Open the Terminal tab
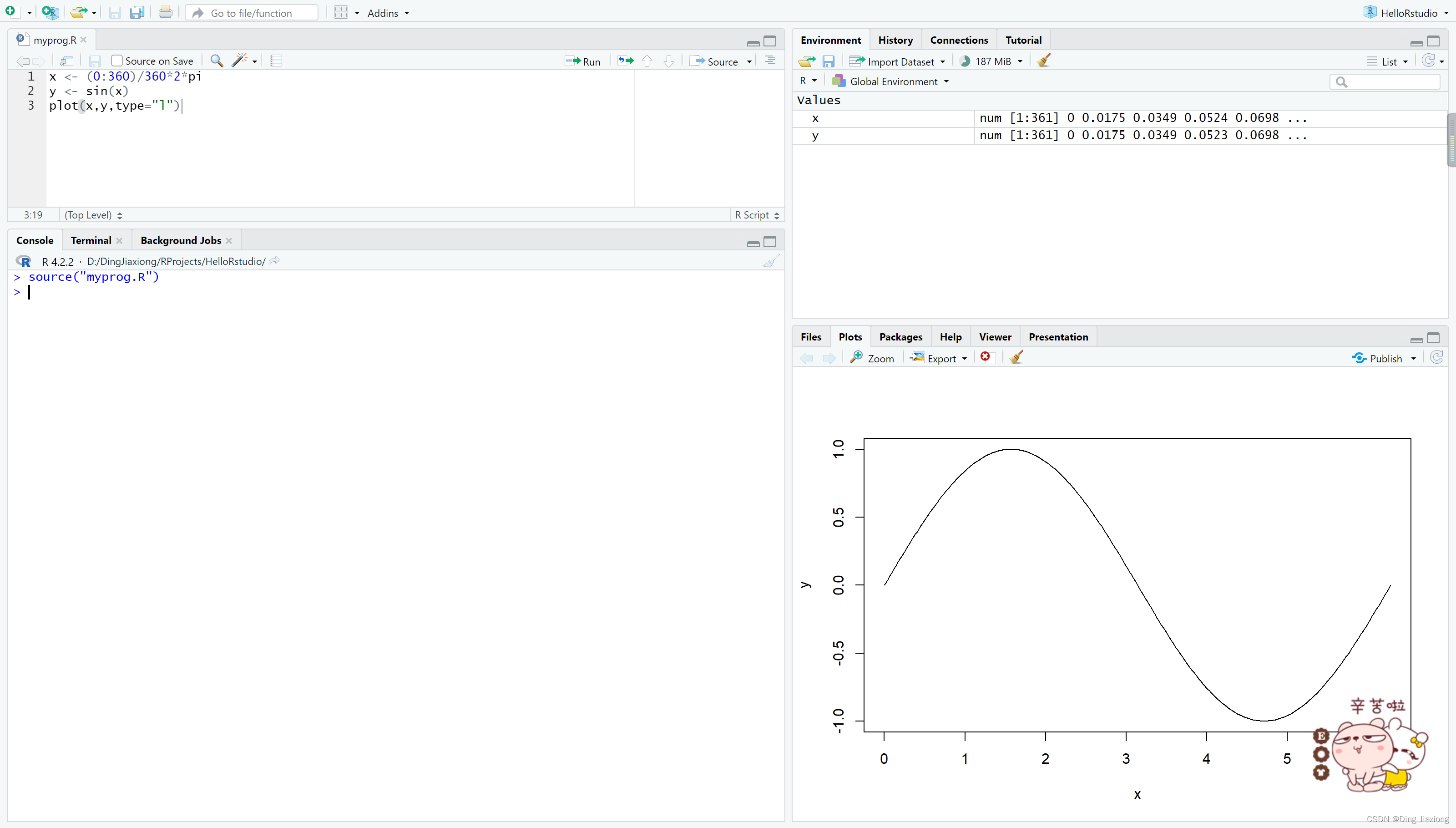Viewport: 1456px width, 828px height. click(91, 240)
